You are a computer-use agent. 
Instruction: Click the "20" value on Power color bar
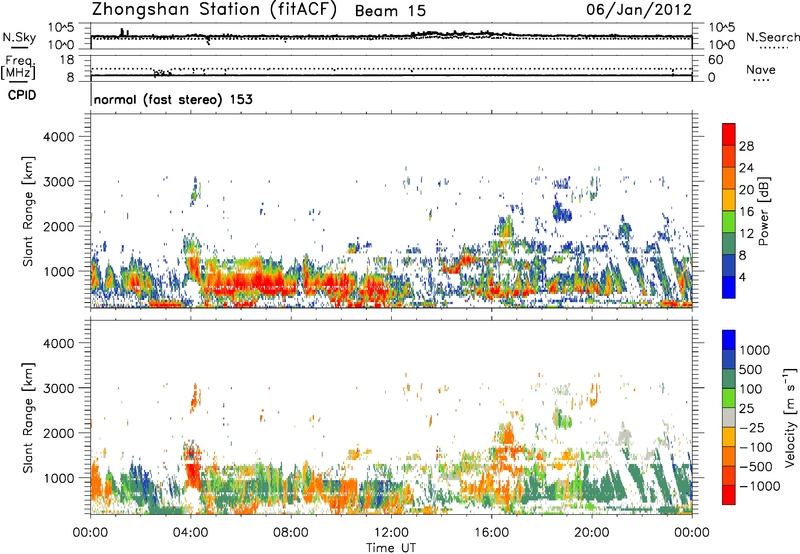click(746, 190)
